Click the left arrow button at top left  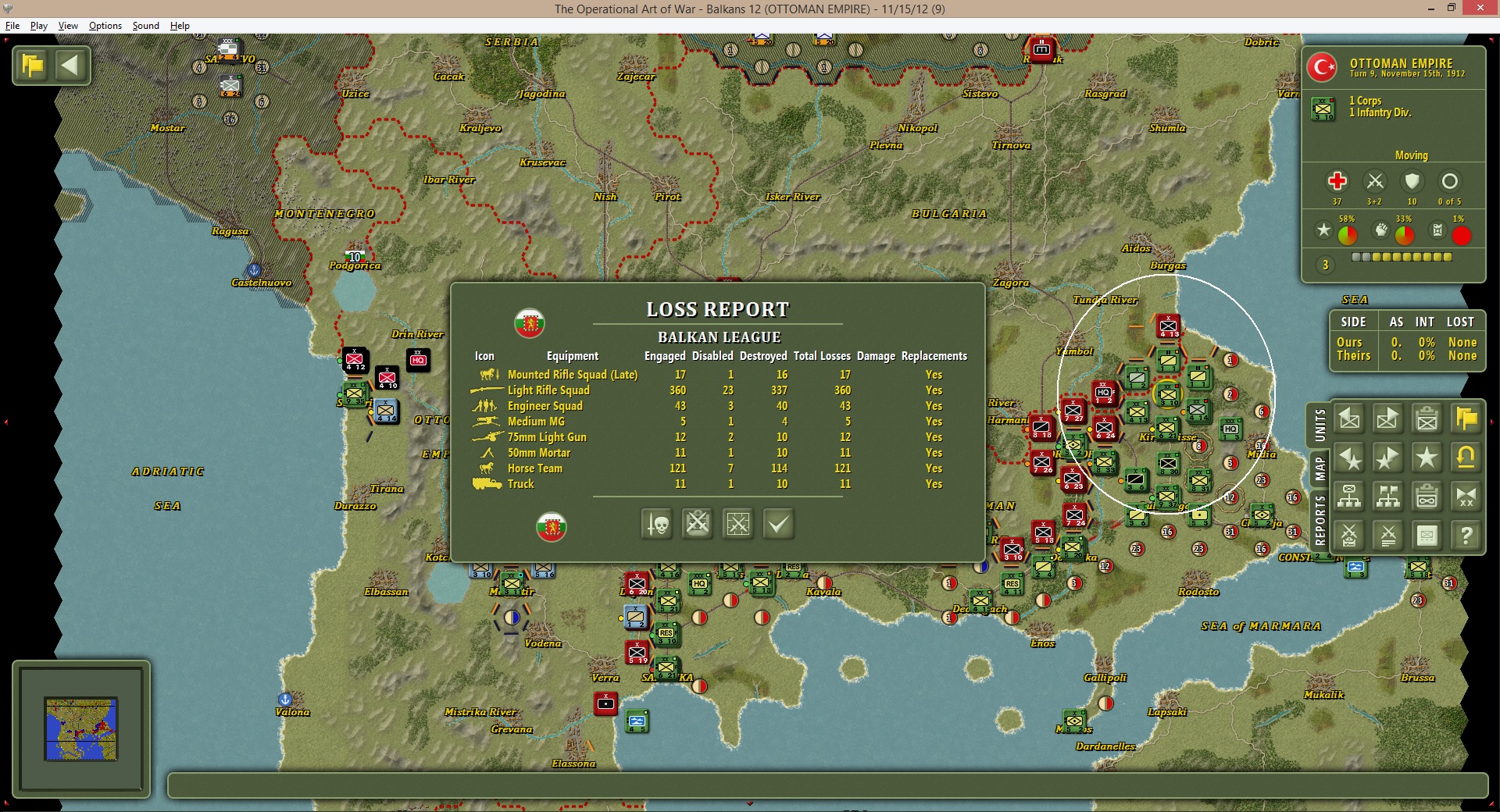70,66
